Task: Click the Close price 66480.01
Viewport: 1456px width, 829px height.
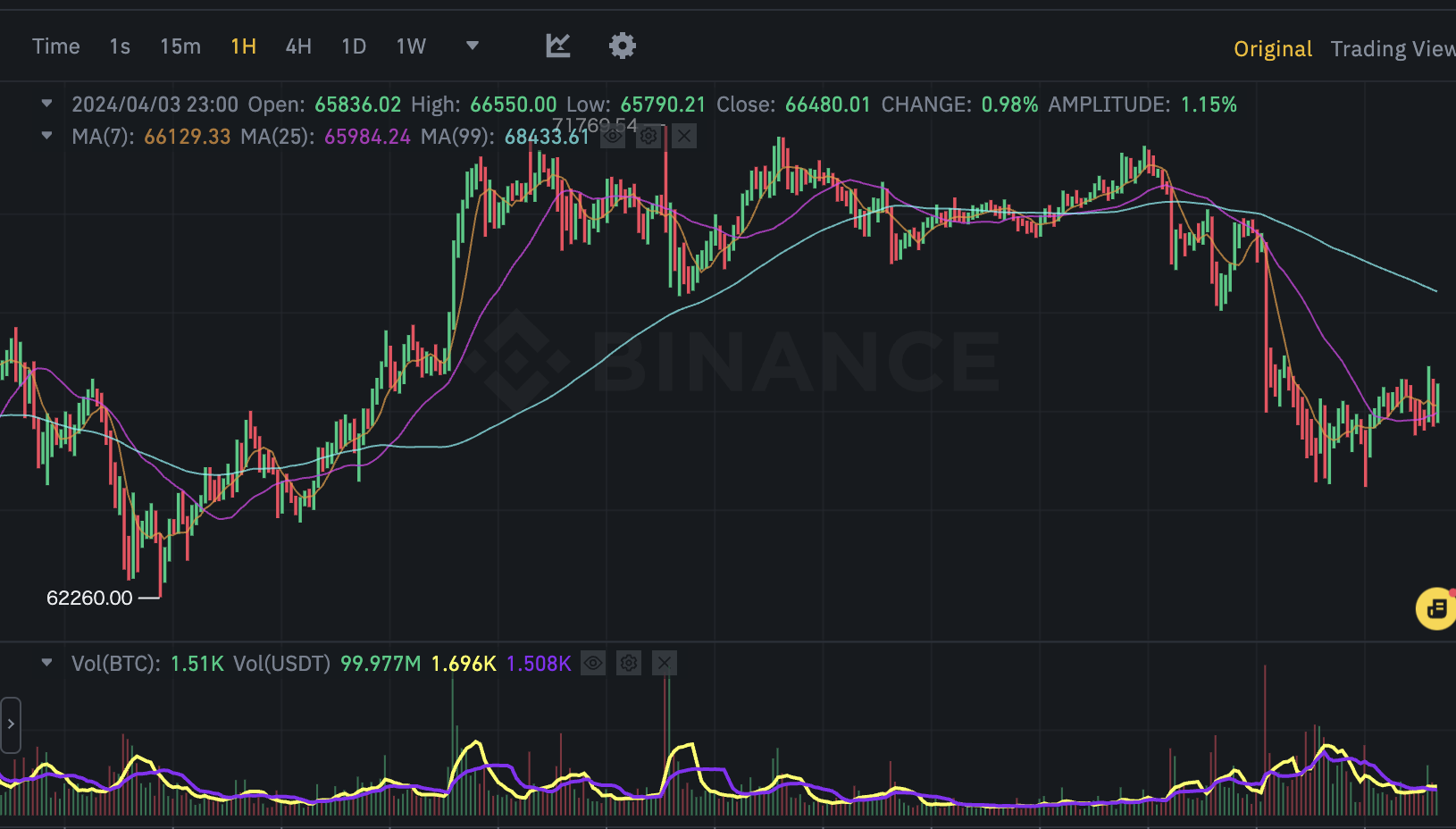Action: point(828,105)
